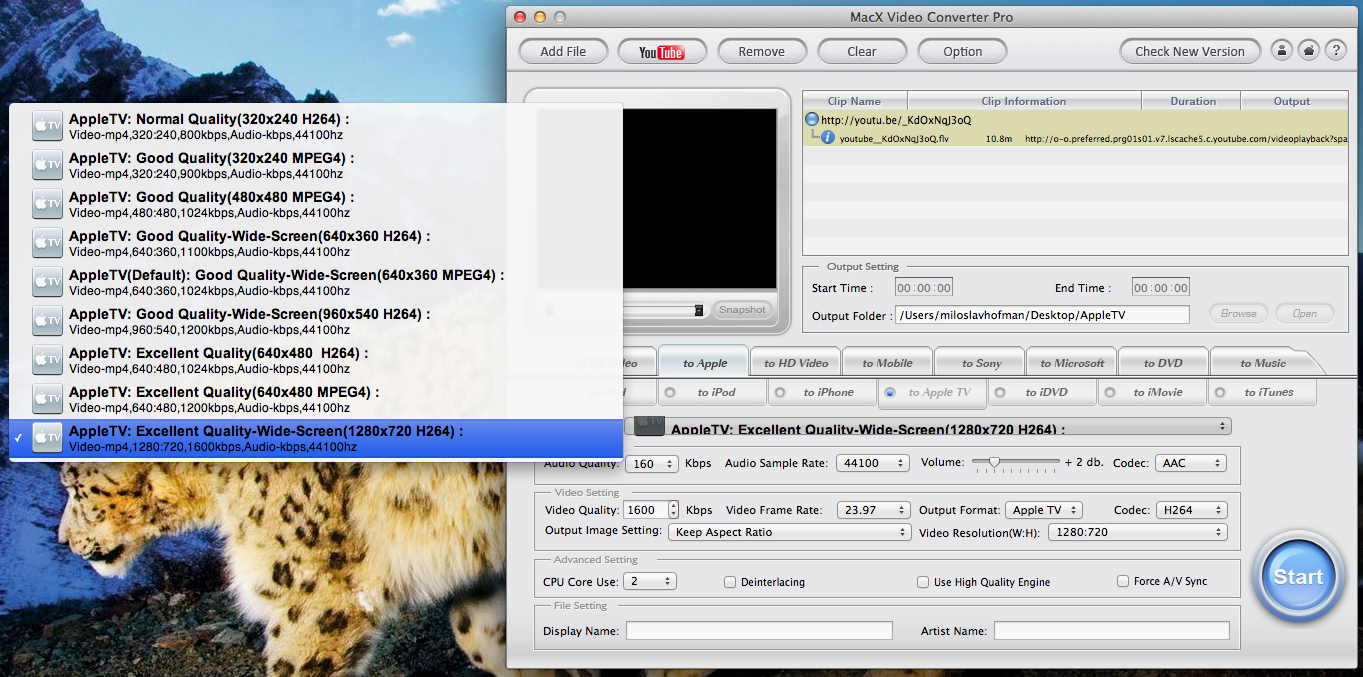Click the Start Time field

coord(923,288)
